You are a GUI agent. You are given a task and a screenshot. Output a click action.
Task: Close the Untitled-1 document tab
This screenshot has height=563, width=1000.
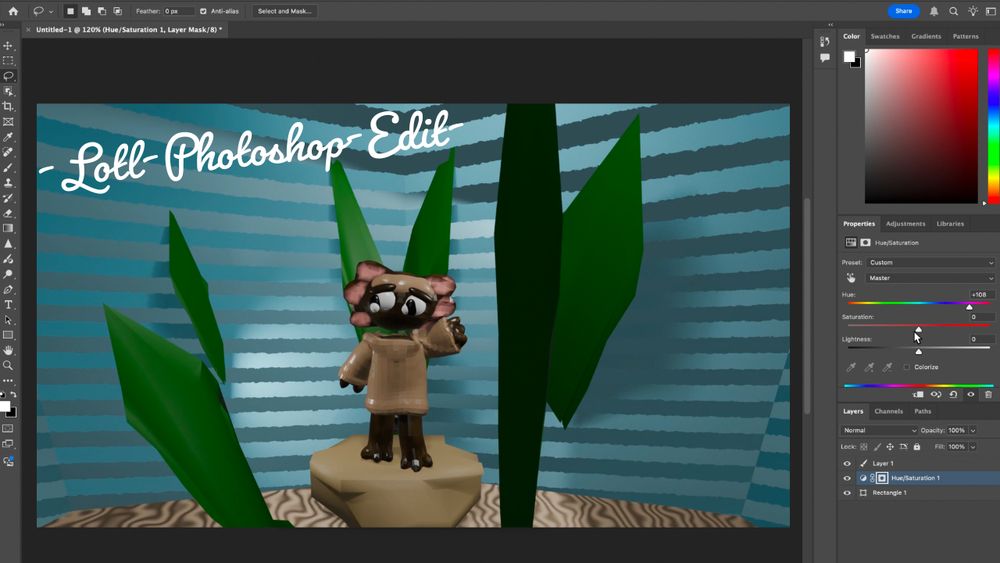click(28, 29)
